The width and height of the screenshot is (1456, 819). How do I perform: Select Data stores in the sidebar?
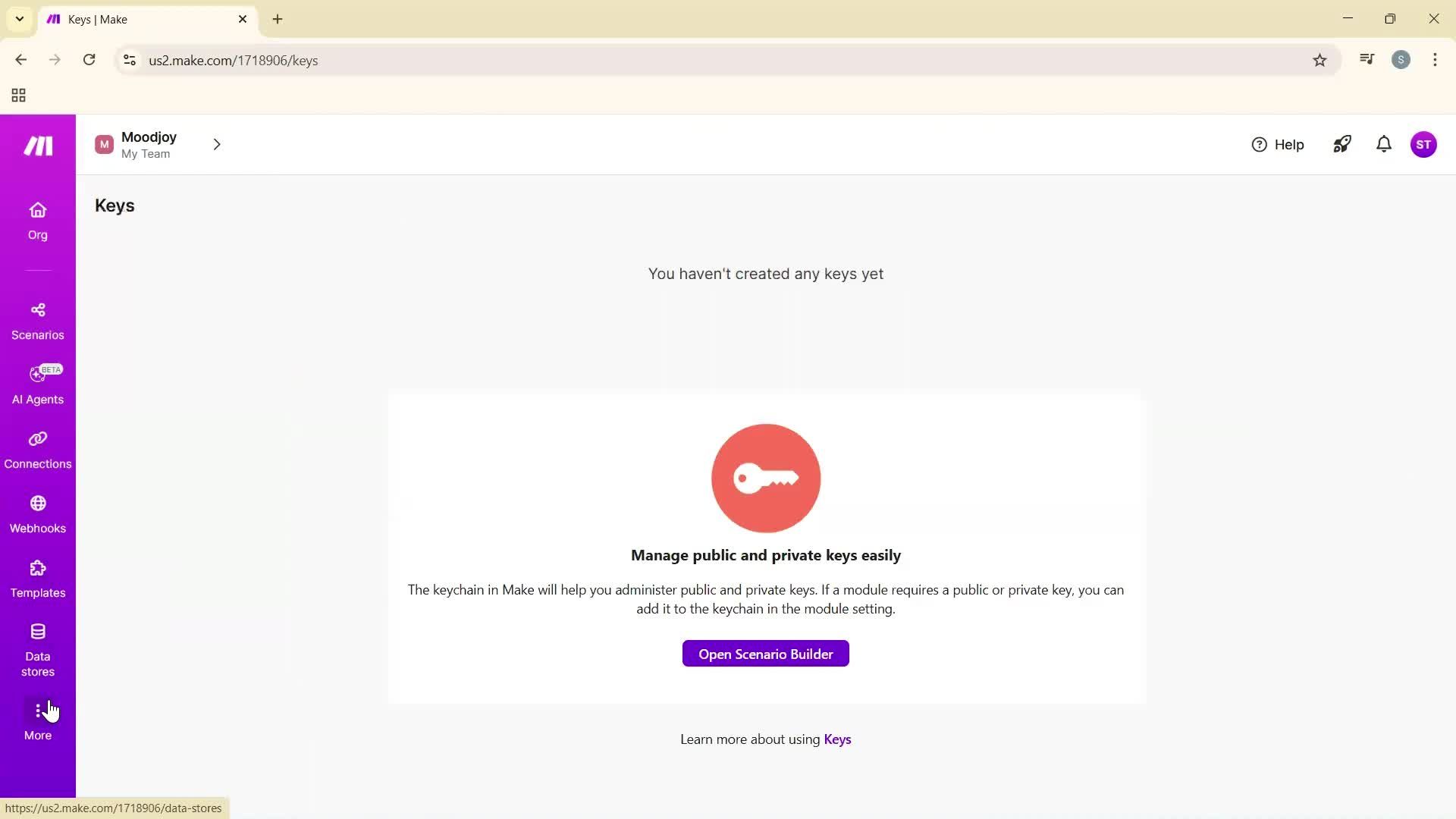pos(37,648)
